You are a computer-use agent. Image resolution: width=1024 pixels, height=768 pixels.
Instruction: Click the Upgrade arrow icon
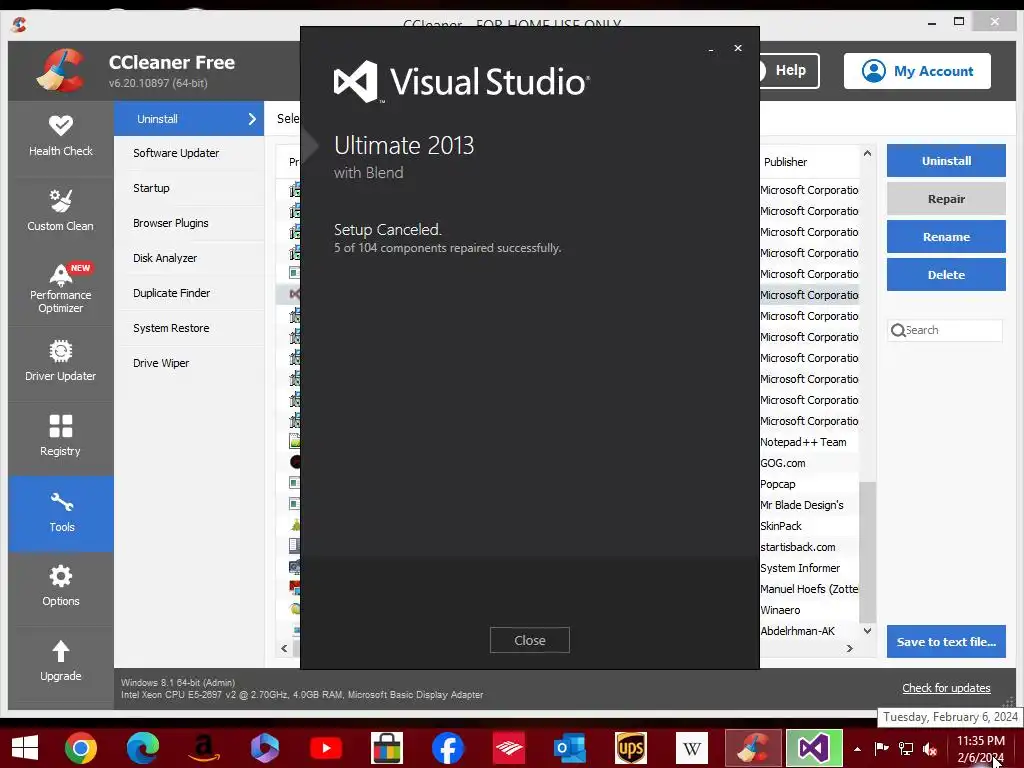(x=61, y=650)
